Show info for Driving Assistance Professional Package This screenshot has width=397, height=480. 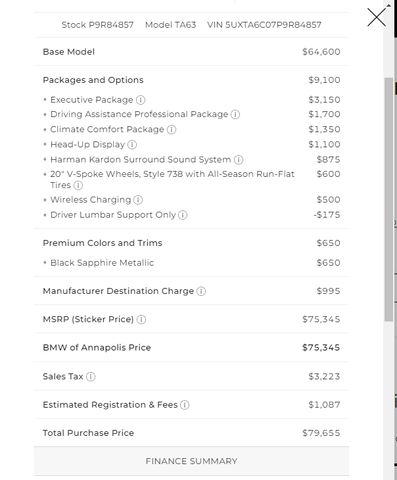[235, 114]
